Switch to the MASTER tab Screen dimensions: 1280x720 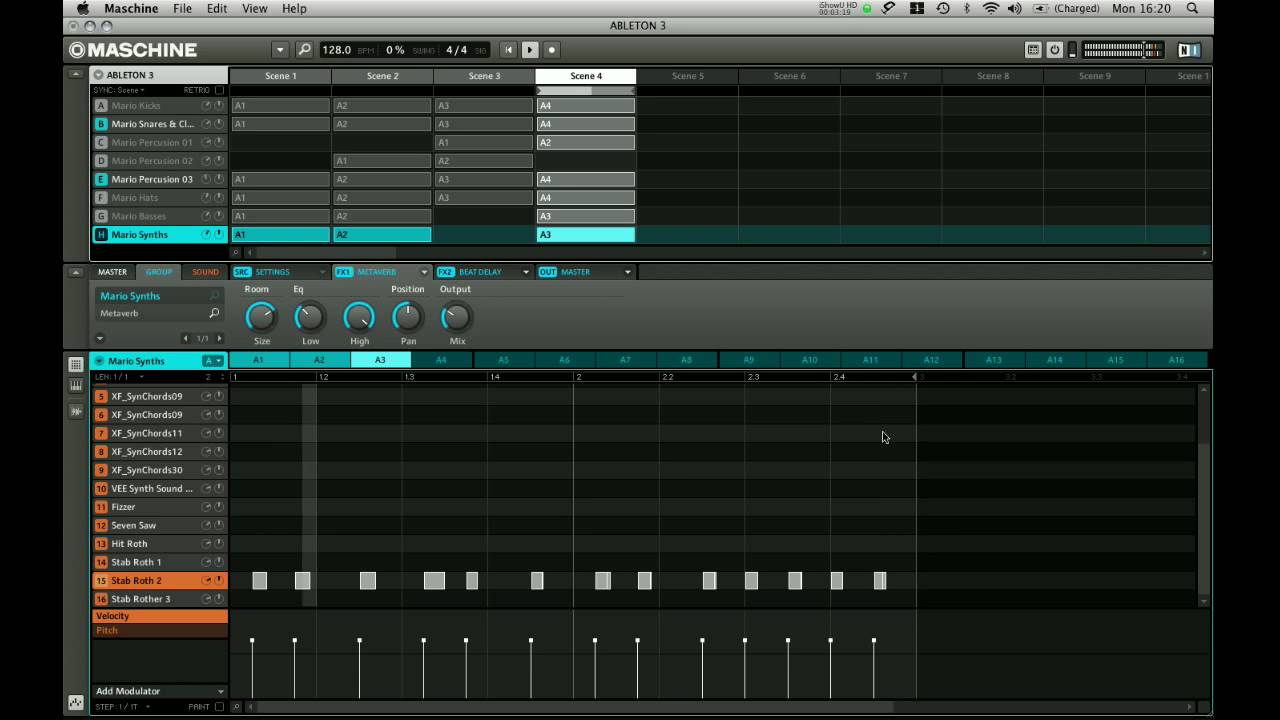pos(112,272)
